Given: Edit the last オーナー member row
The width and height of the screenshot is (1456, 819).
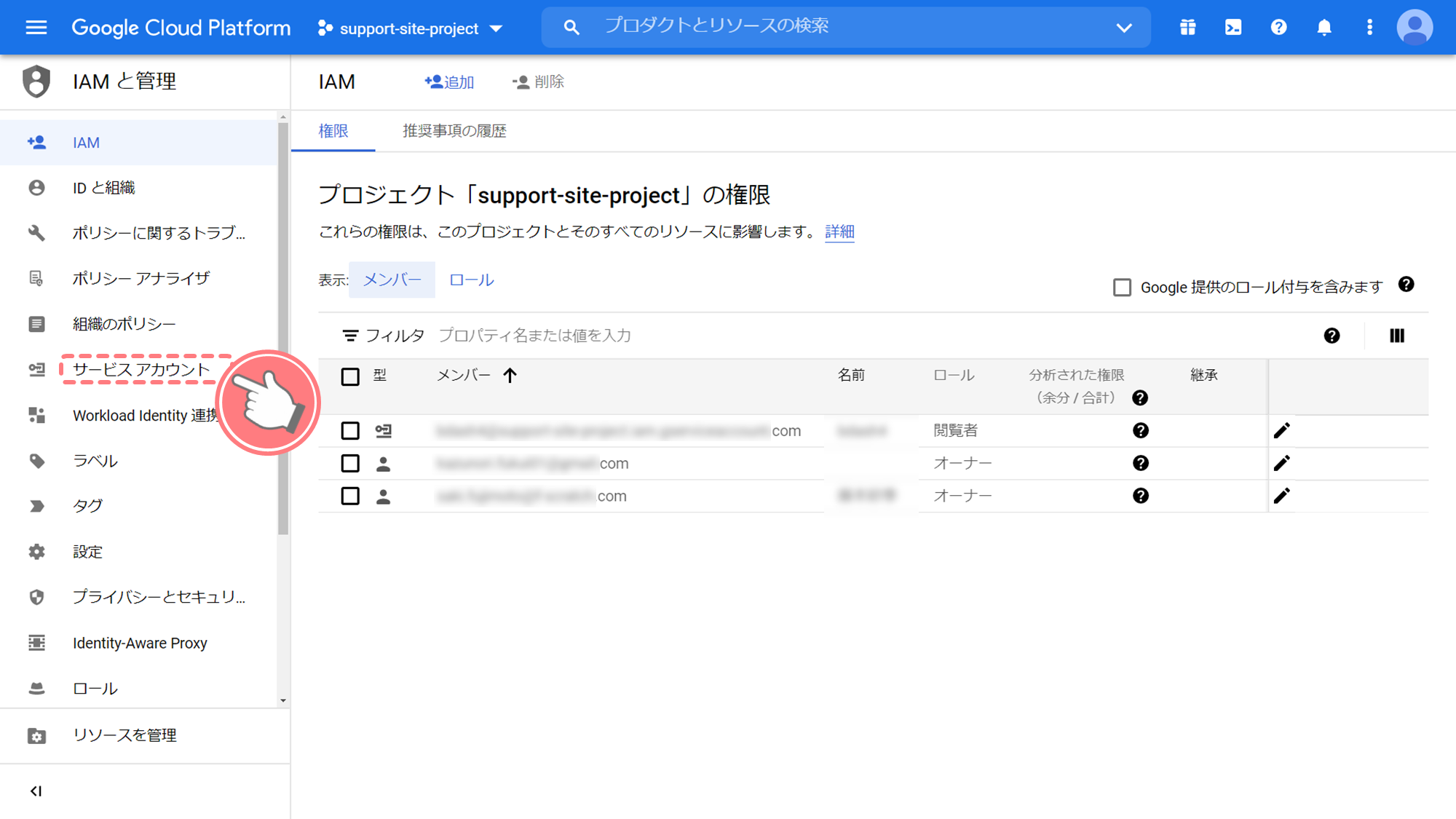Looking at the screenshot, I should click(1282, 496).
